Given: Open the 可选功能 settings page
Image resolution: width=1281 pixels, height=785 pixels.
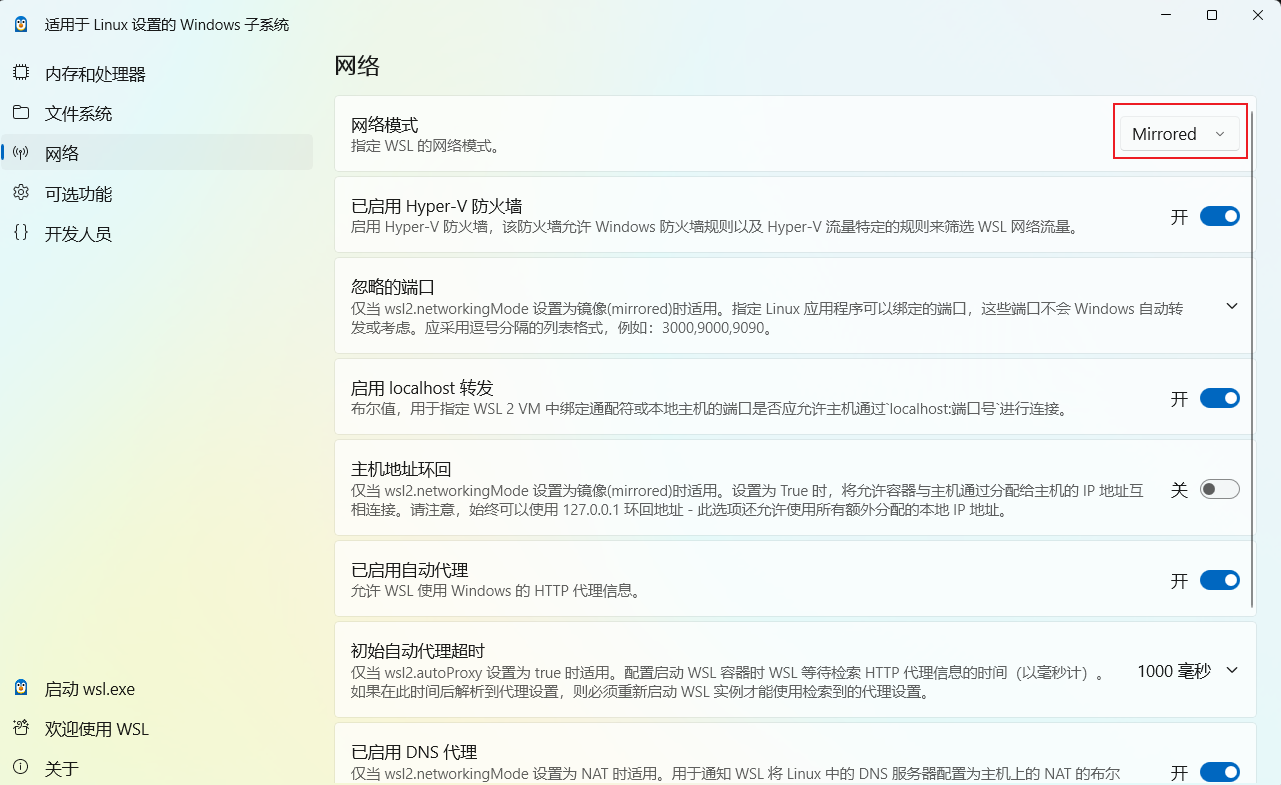Looking at the screenshot, I should click(x=157, y=193).
